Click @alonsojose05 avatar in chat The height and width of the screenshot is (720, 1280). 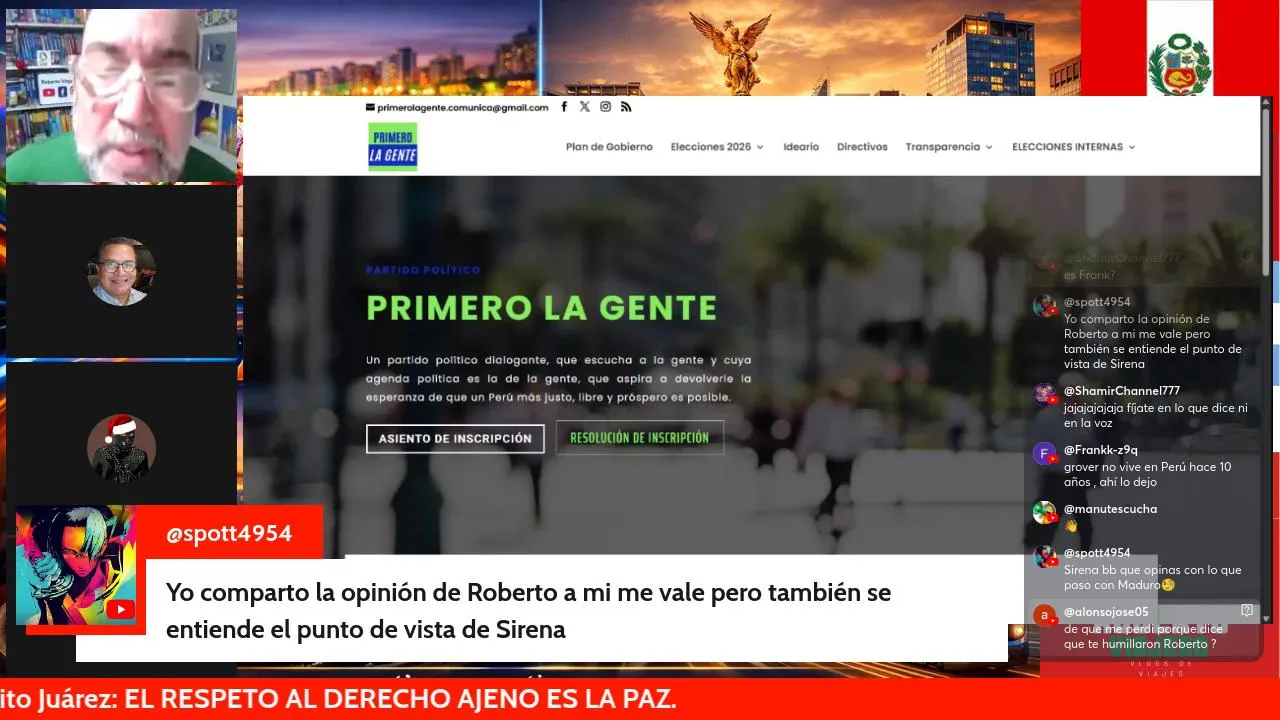pos(1044,615)
